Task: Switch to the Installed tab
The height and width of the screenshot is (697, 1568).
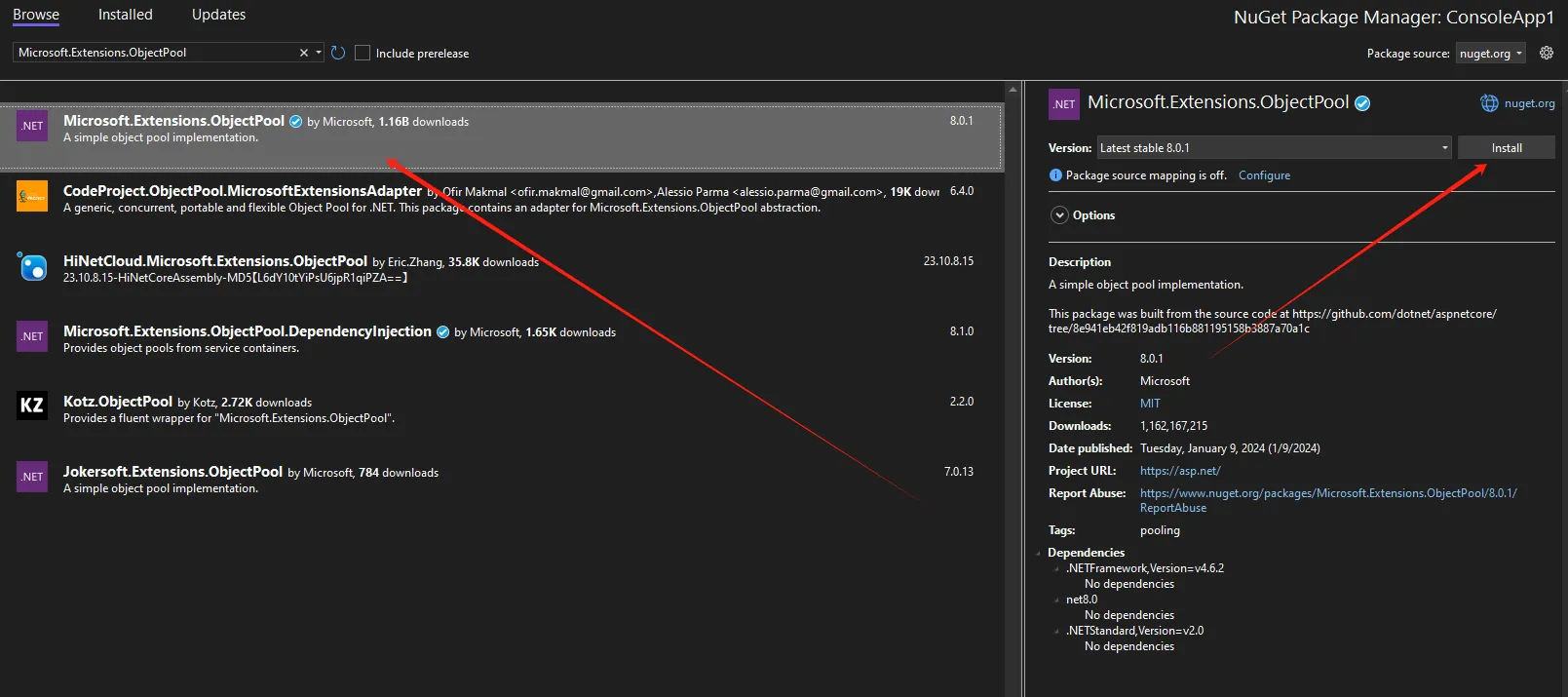Action: [x=126, y=15]
